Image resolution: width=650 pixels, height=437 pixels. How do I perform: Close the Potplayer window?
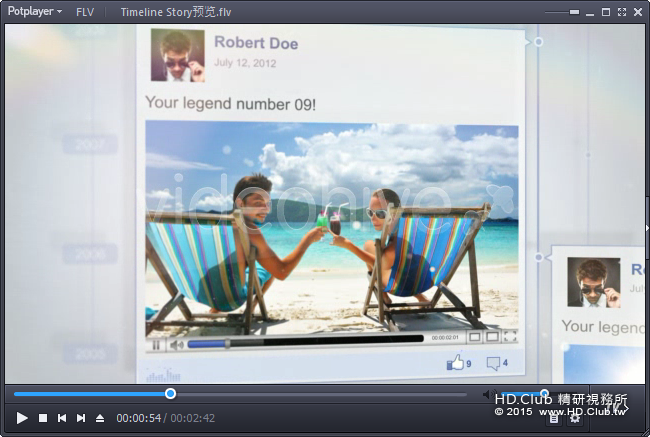point(638,12)
